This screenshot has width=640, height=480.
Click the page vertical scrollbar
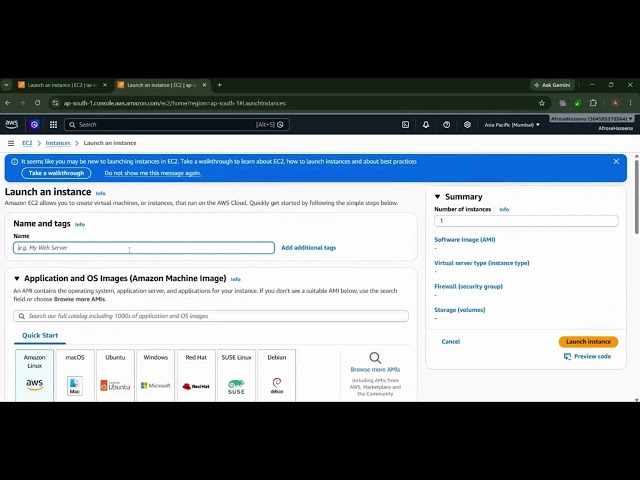click(636, 197)
